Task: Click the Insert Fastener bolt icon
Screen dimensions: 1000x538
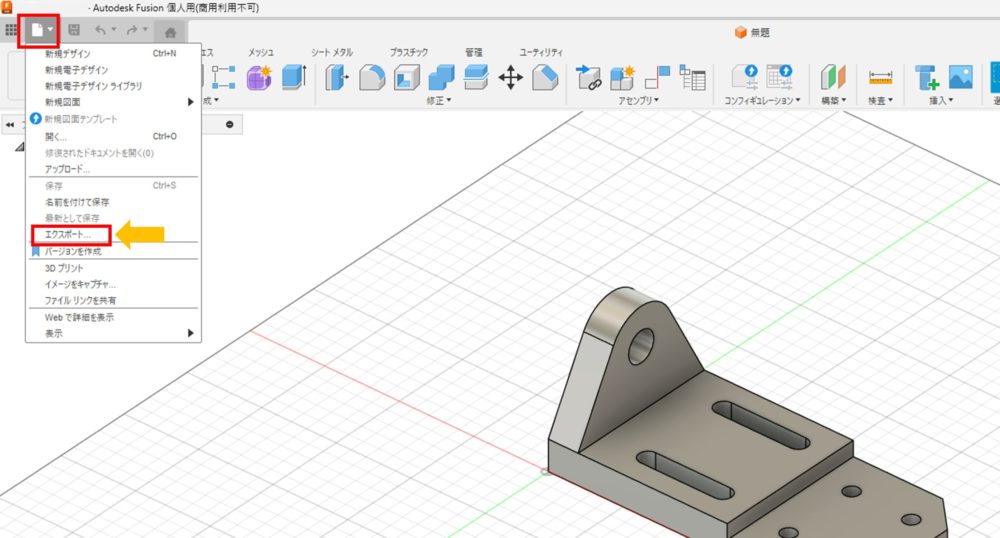Action: (927, 78)
